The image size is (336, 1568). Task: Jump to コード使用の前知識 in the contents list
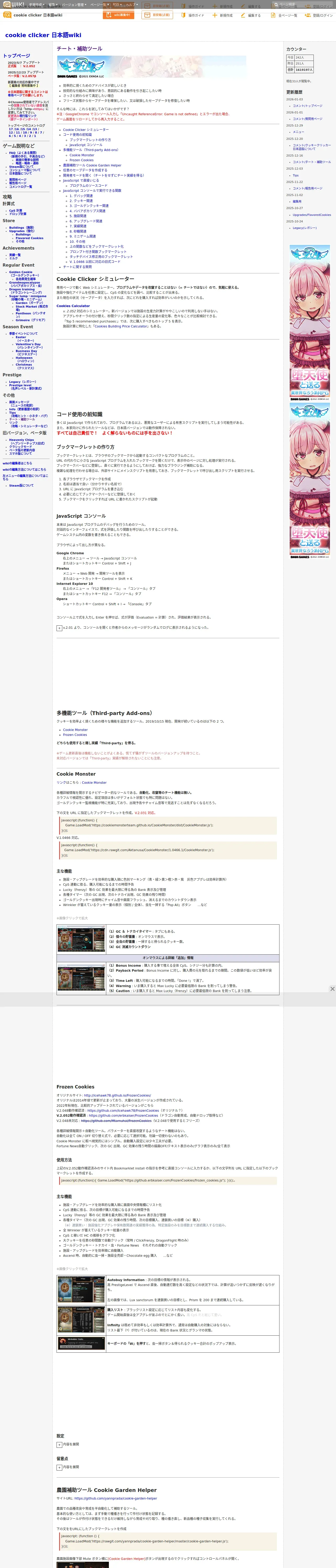point(77,135)
